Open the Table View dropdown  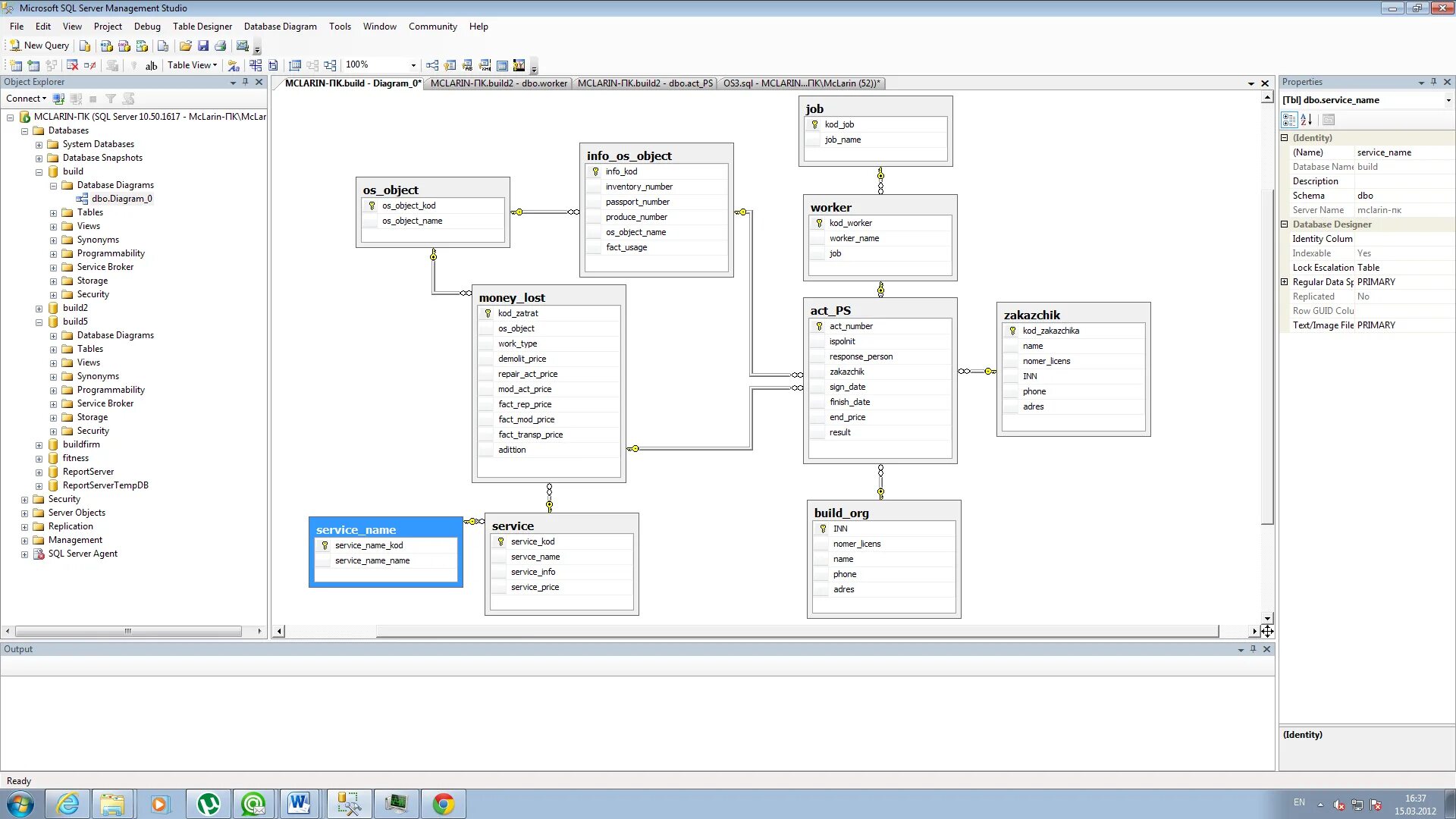click(x=193, y=65)
